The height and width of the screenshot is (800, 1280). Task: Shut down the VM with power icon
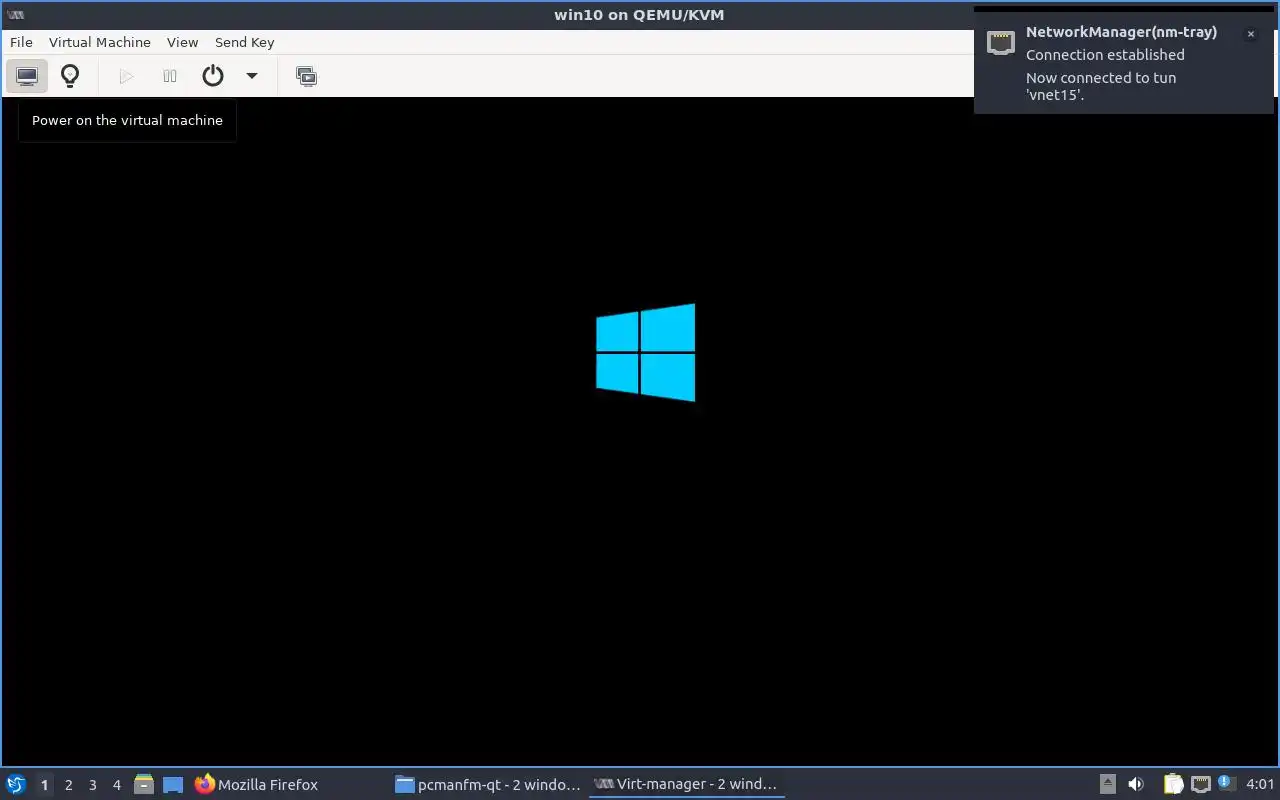pyautogui.click(x=213, y=76)
